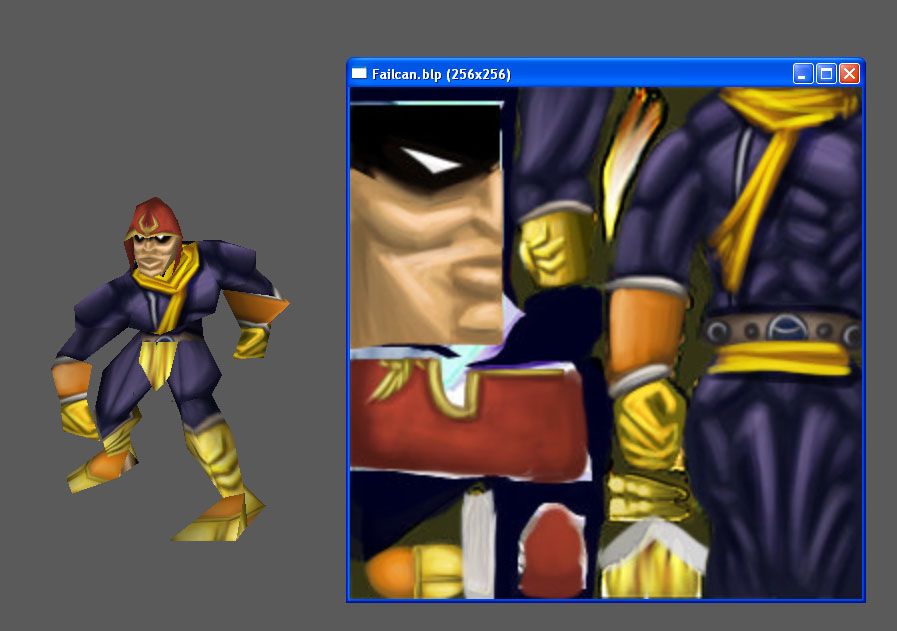The height and width of the screenshot is (631, 897).
Task: Minimize the Failcan.blp window
Action: pyautogui.click(x=803, y=74)
